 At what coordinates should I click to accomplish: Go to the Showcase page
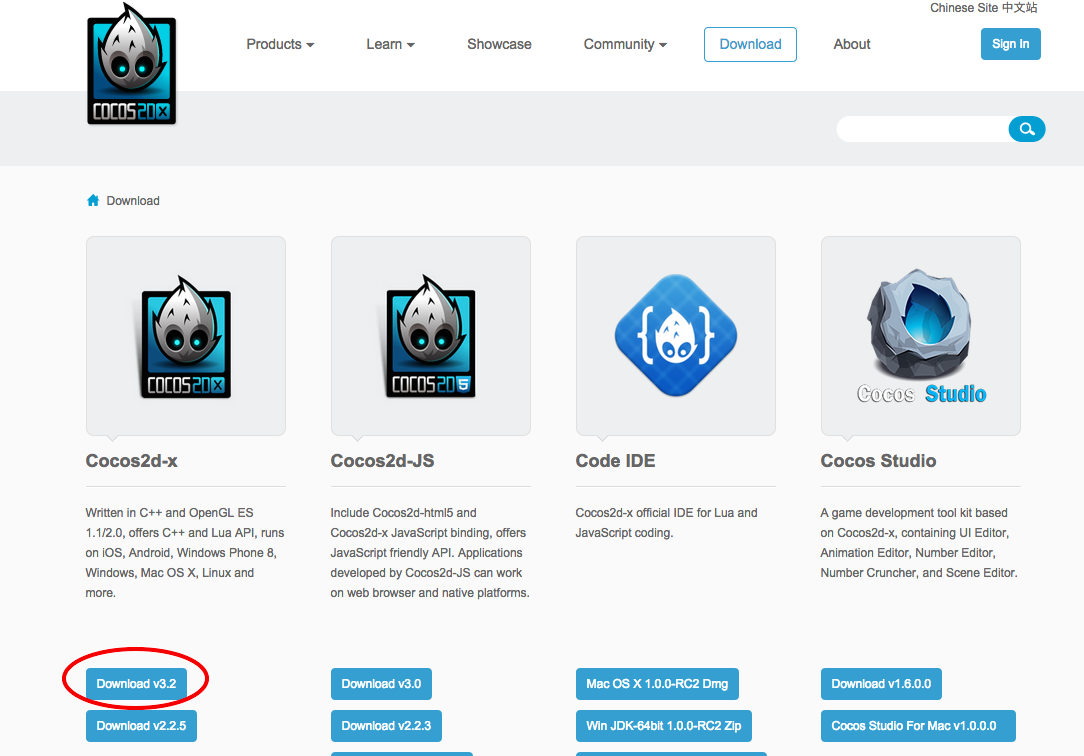pos(499,44)
